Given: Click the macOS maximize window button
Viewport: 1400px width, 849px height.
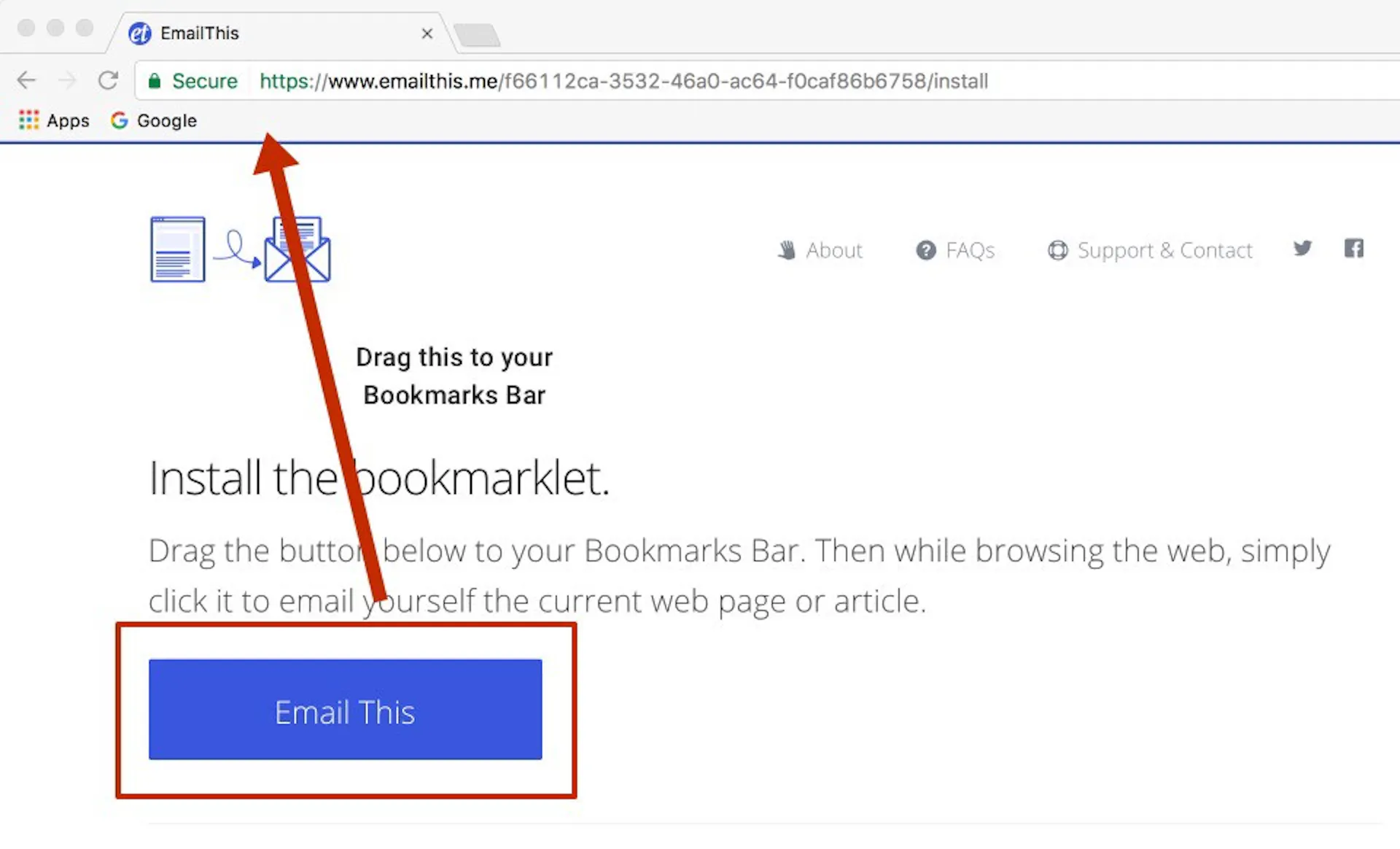Looking at the screenshot, I should [x=85, y=28].
